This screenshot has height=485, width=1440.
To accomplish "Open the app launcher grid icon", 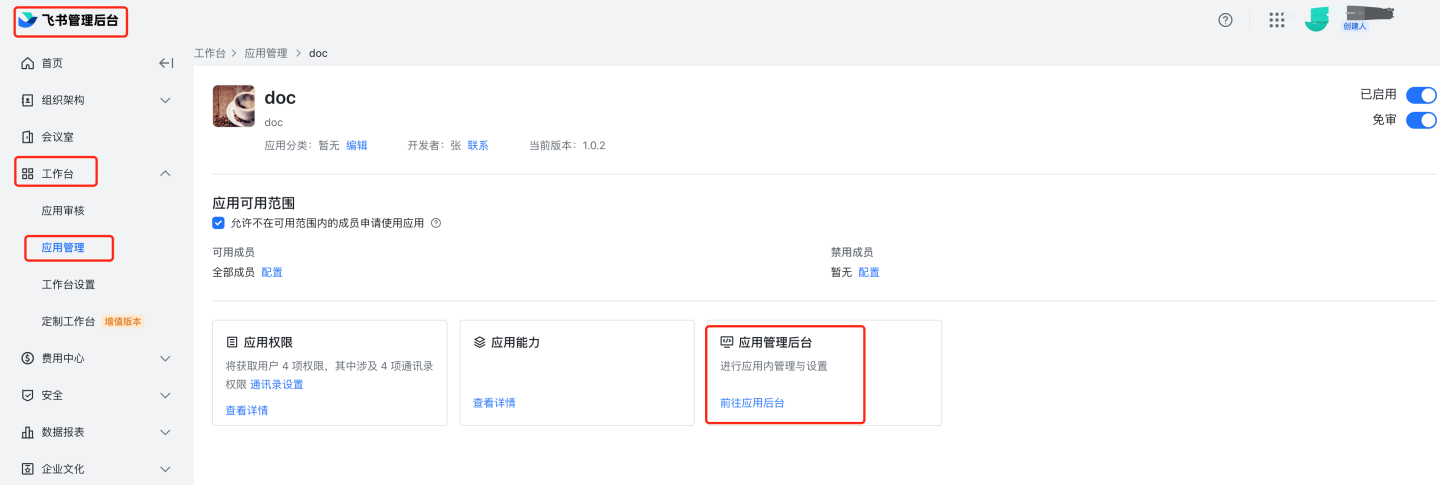I will [x=1277, y=20].
